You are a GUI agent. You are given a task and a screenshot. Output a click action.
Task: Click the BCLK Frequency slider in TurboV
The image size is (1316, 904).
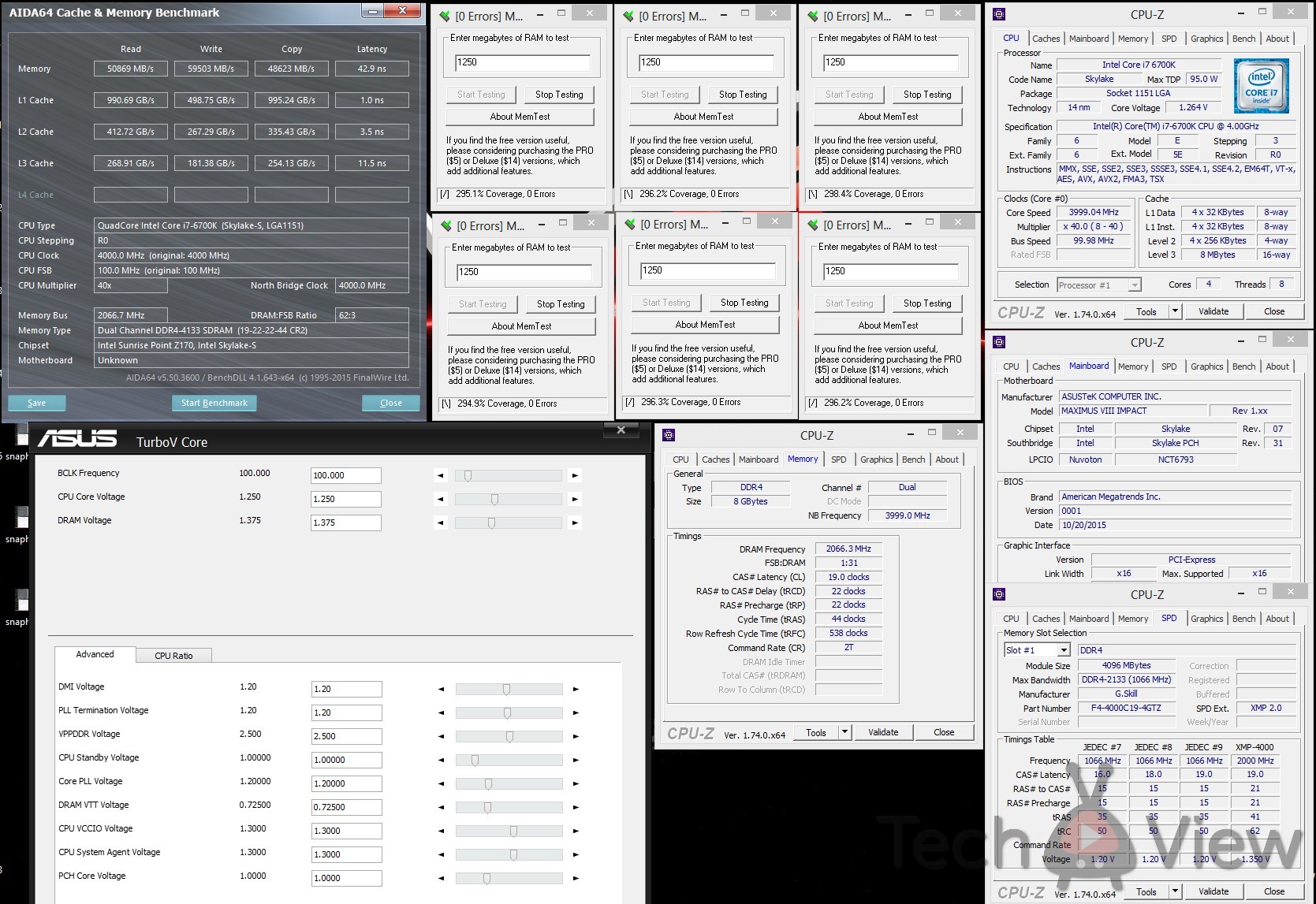509,476
